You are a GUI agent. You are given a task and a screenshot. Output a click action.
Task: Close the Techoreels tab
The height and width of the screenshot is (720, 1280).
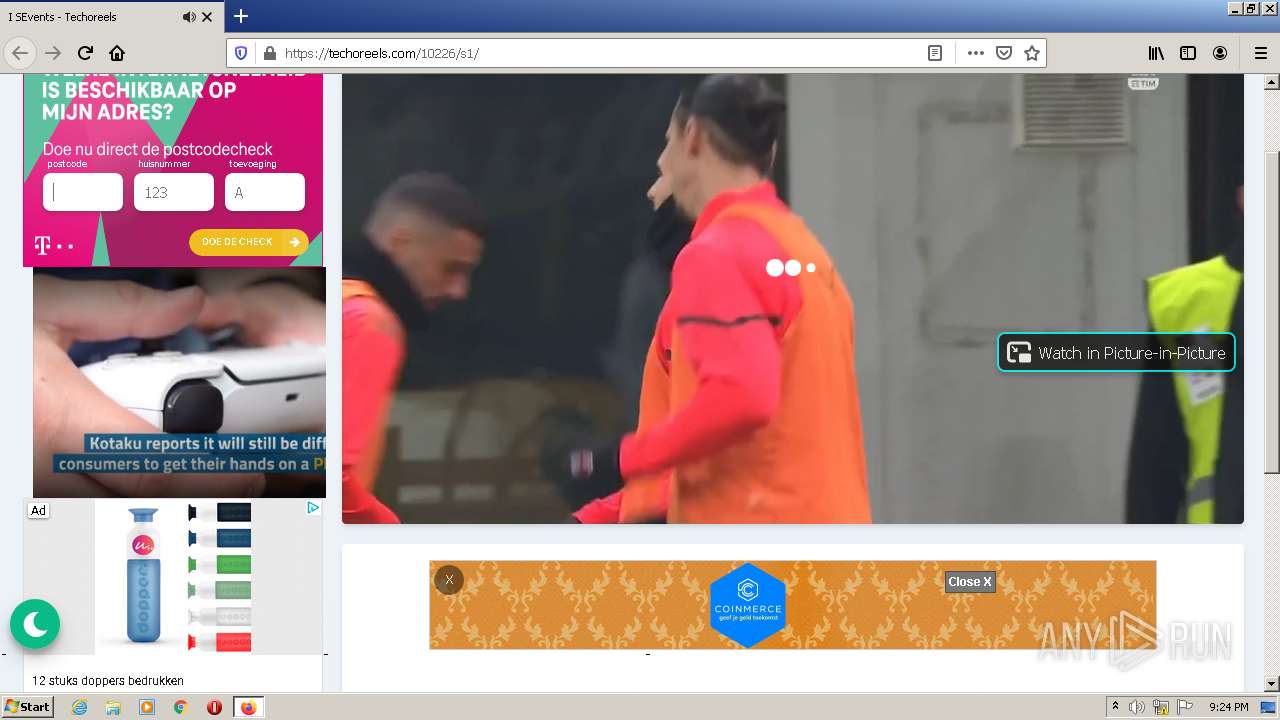[x=207, y=17]
